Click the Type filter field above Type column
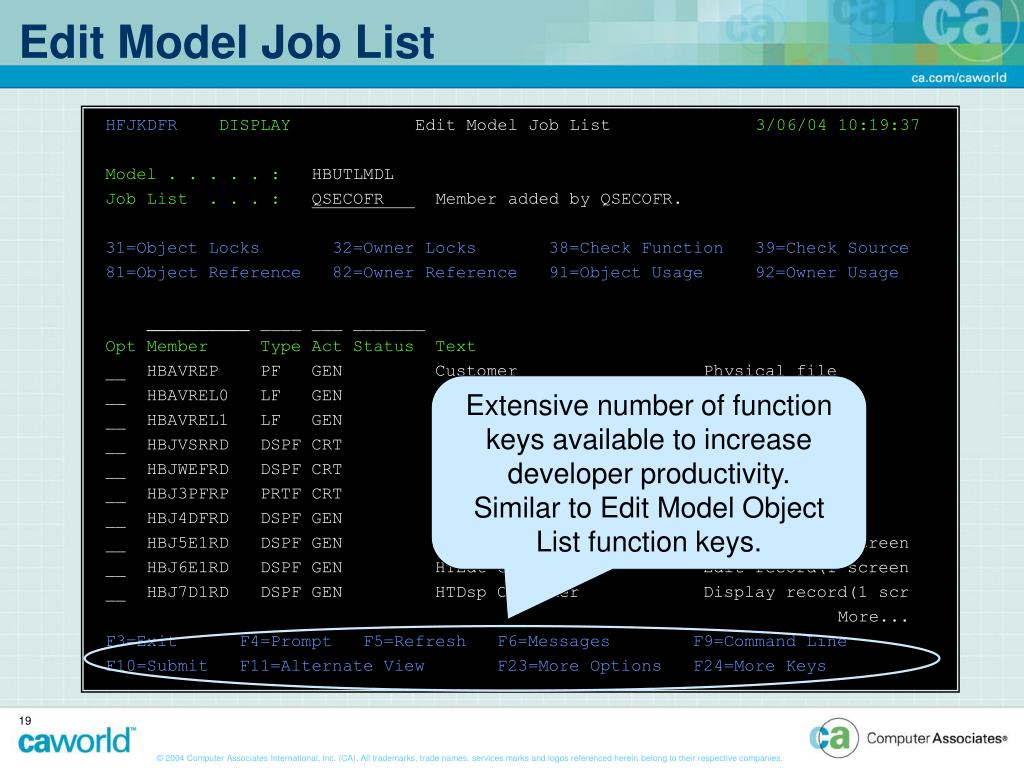Screen dimensions: 1024x768 pyautogui.click(x=281, y=323)
